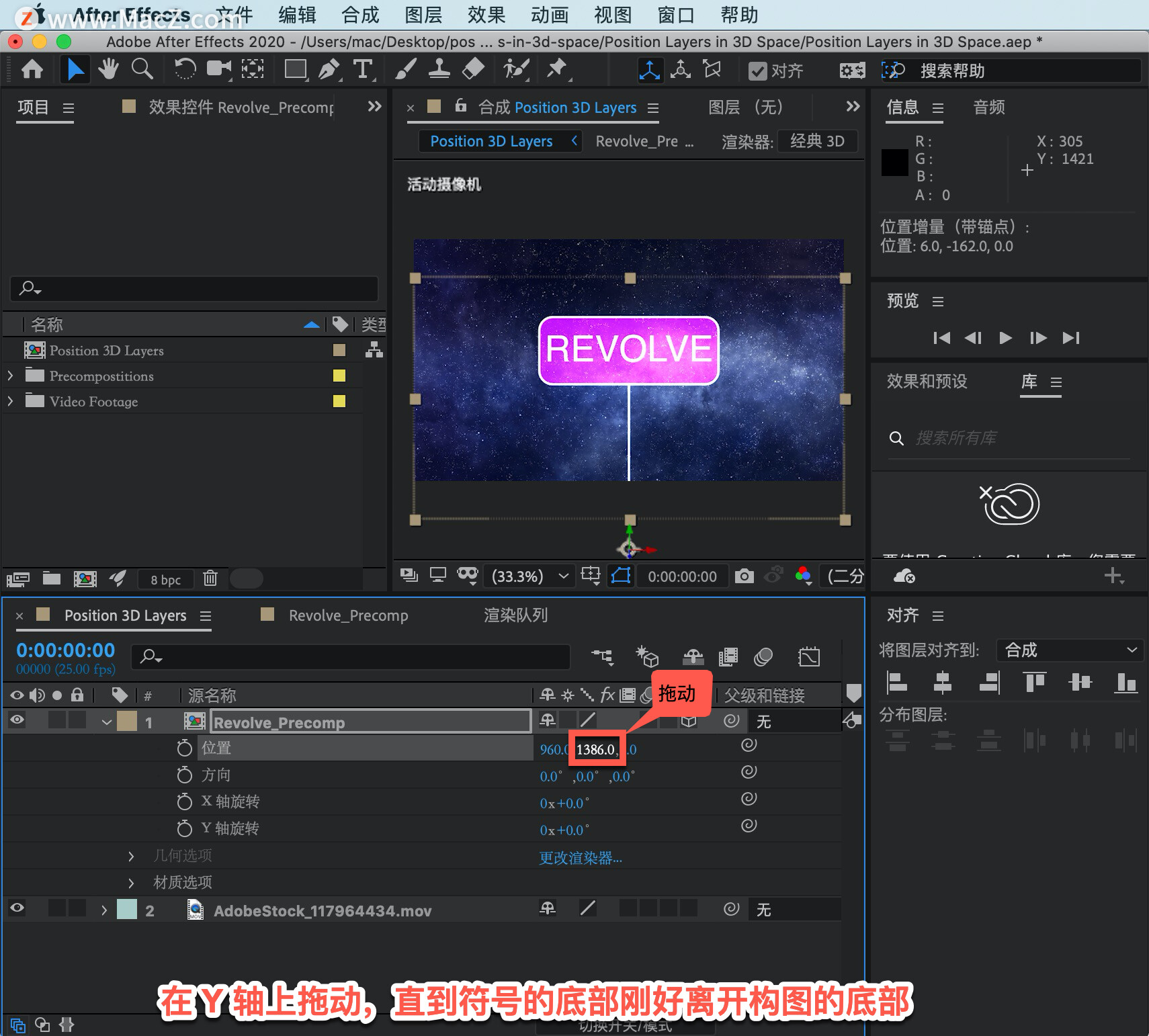Select the Pan Behind anchor tool
Viewport: 1149px width, 1036px height.
[x=253, y=69]
